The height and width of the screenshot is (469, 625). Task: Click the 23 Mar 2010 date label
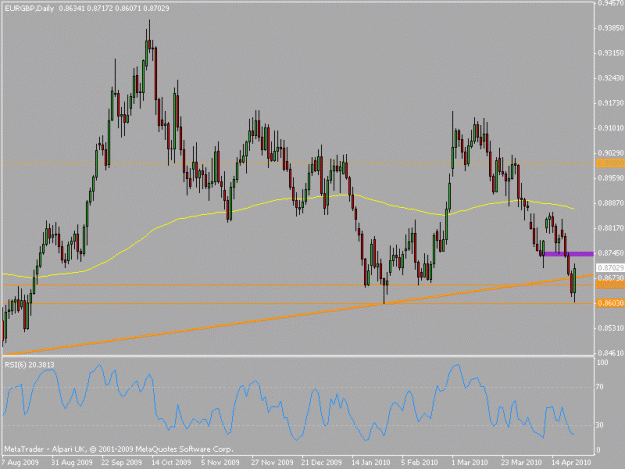pyautogui.click(x=521, y=462)
